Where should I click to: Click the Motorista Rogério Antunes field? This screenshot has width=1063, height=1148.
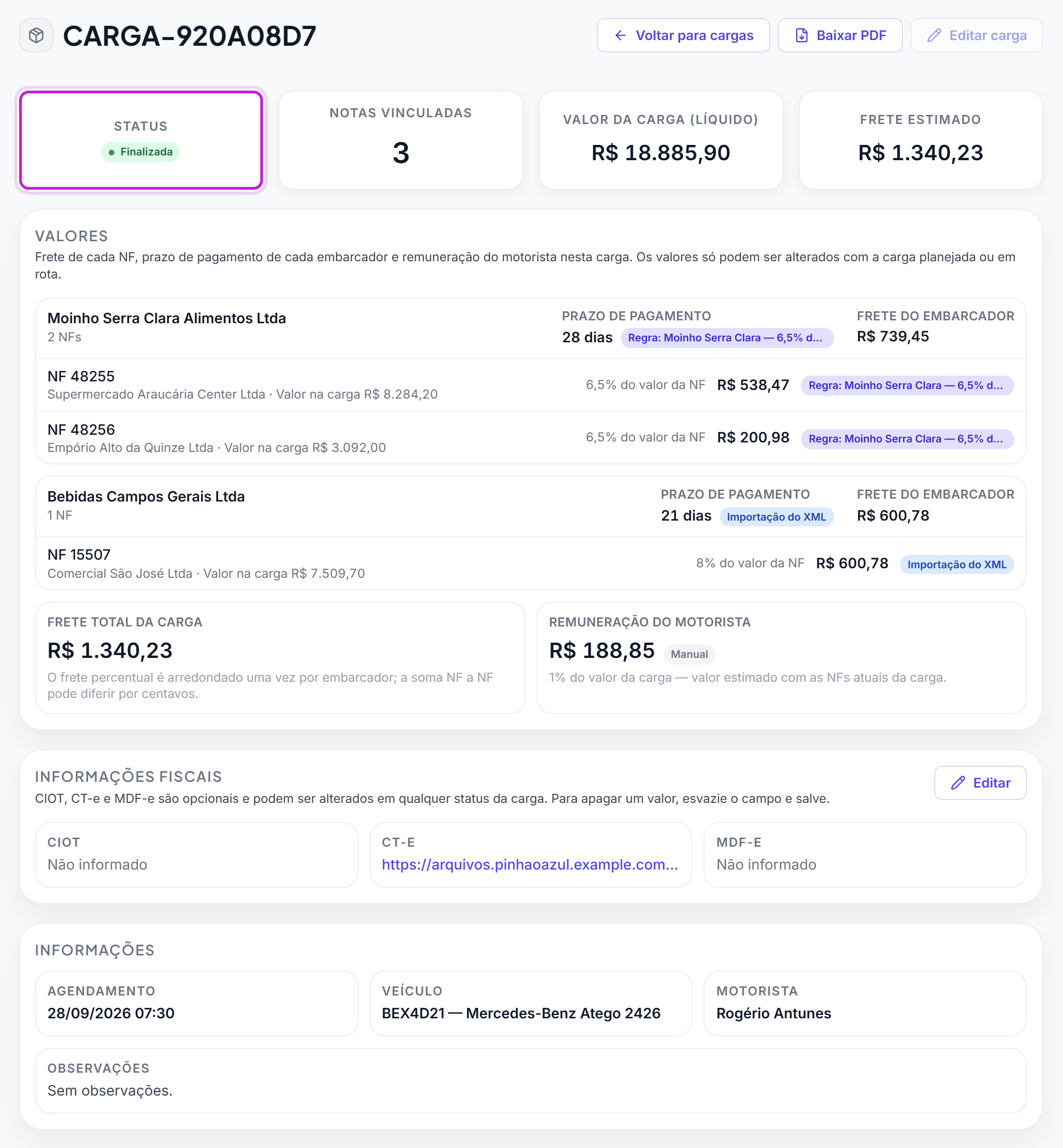point(865,1004)
